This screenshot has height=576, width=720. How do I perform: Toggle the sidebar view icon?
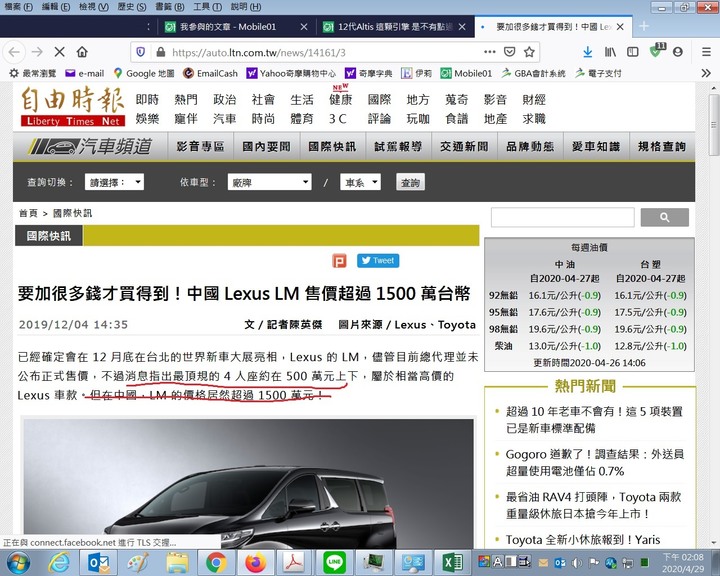(x=633, y=52)
